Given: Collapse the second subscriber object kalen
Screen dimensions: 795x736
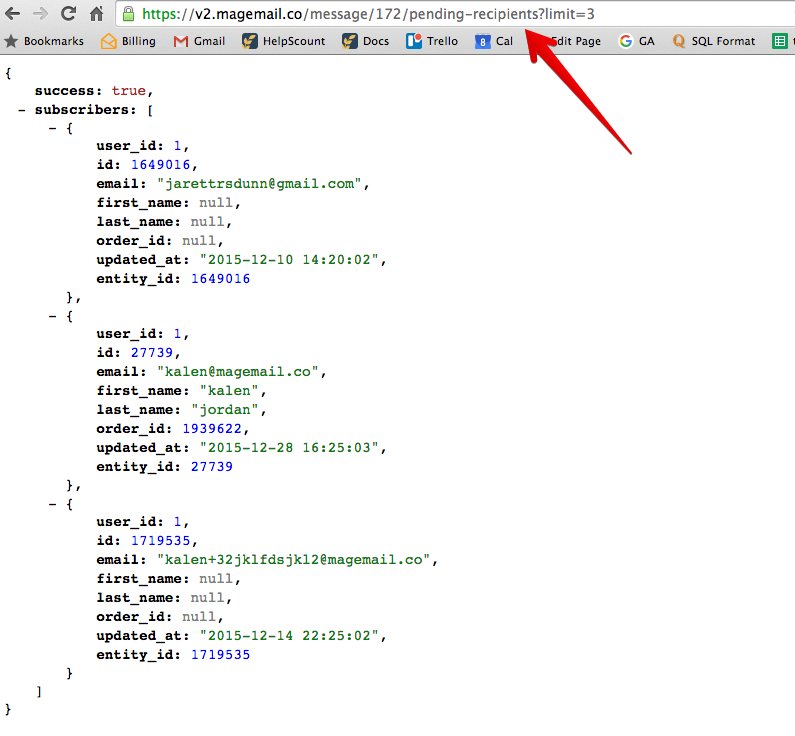Looking at the screenshot, I should click(x=54, y=316).
